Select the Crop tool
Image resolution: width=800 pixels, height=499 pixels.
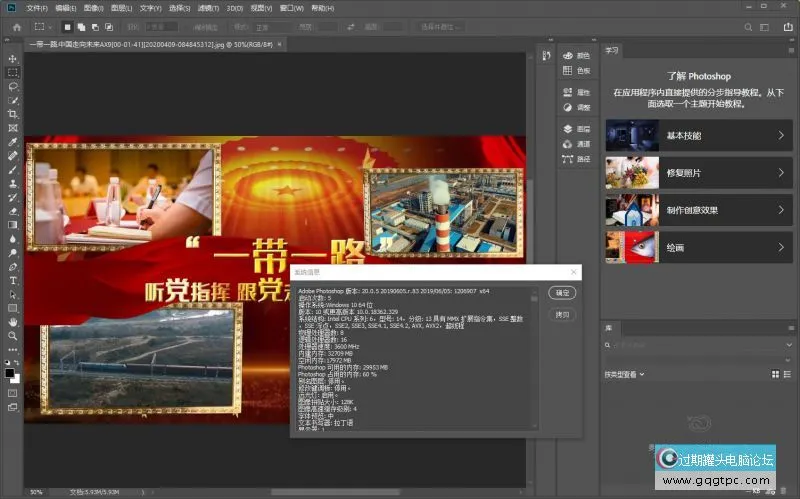tap(13, 114)
